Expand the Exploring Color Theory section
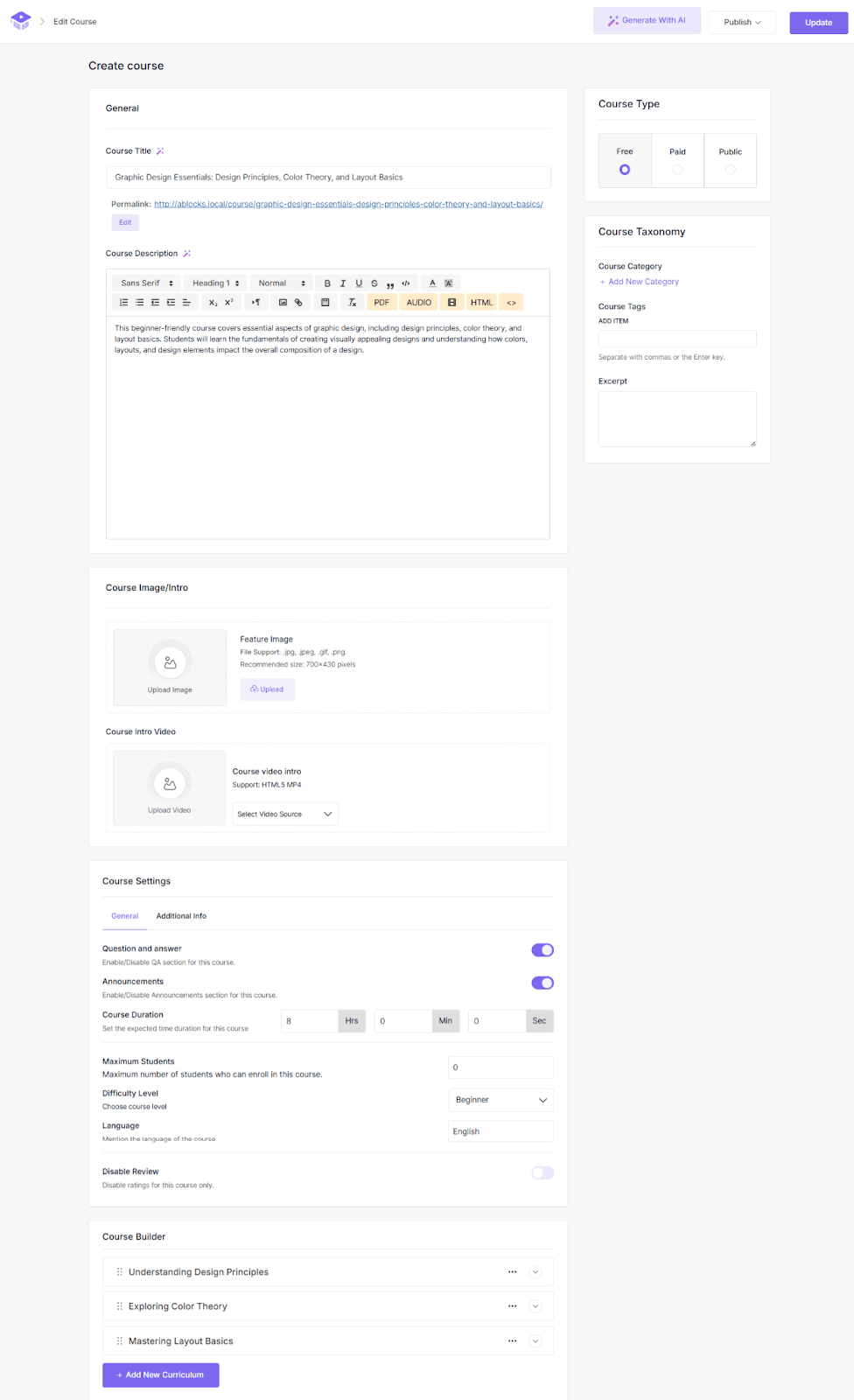This screenshot has width=854, height=1400. [535, 1306]
